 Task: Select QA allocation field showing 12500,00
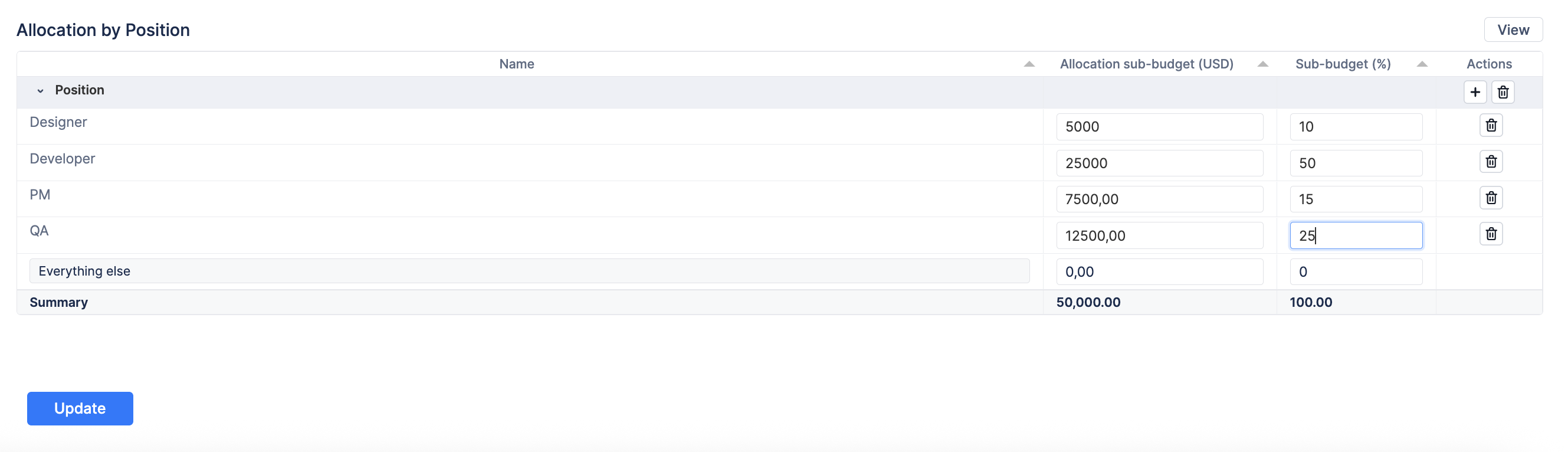(x=1159, y=236)
